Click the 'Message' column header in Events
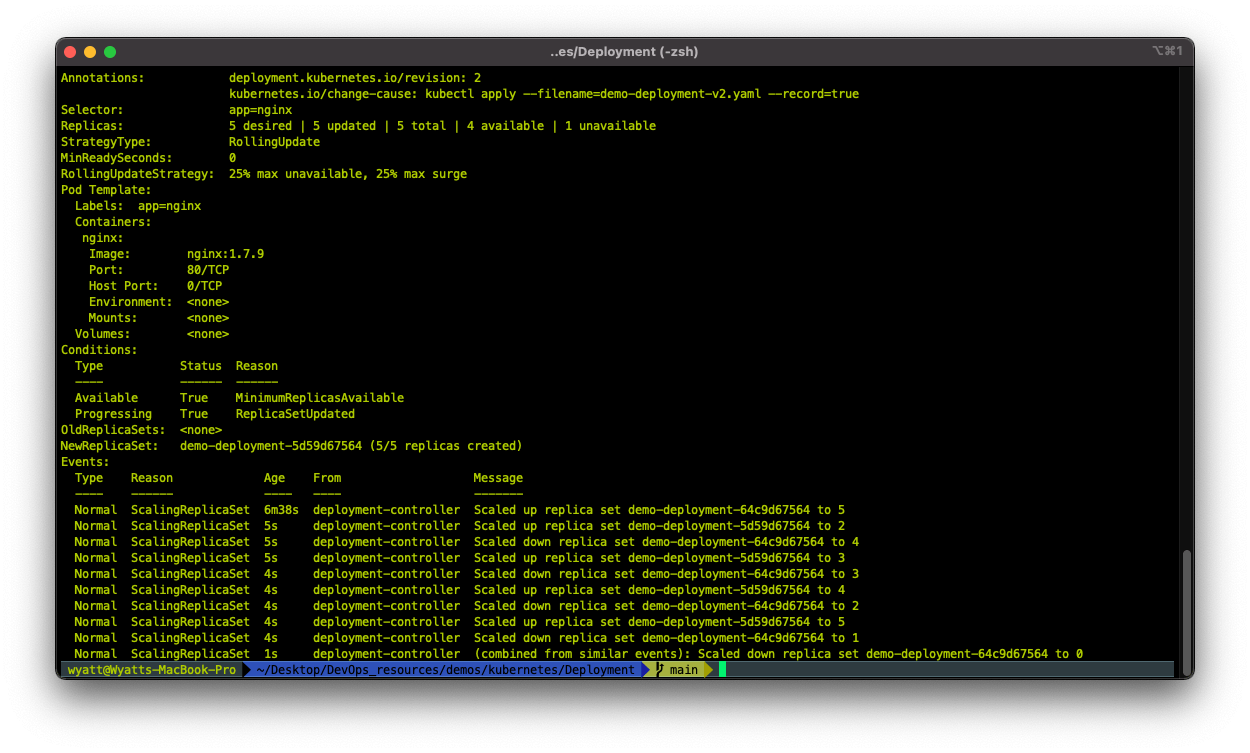The width and height of the screenshot is (1250, 753). (498, 478)
